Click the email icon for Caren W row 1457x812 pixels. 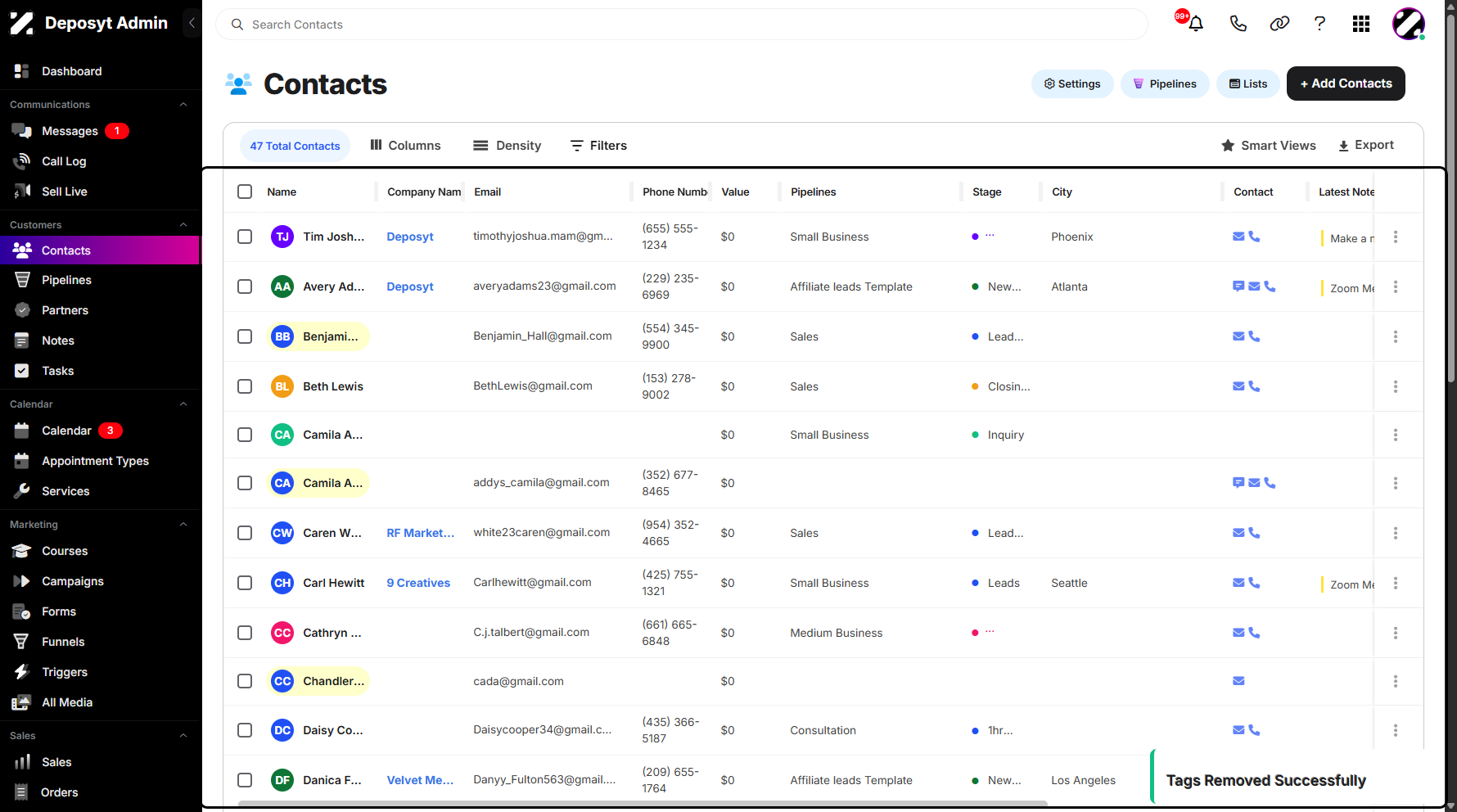[x=1238, y=533]
